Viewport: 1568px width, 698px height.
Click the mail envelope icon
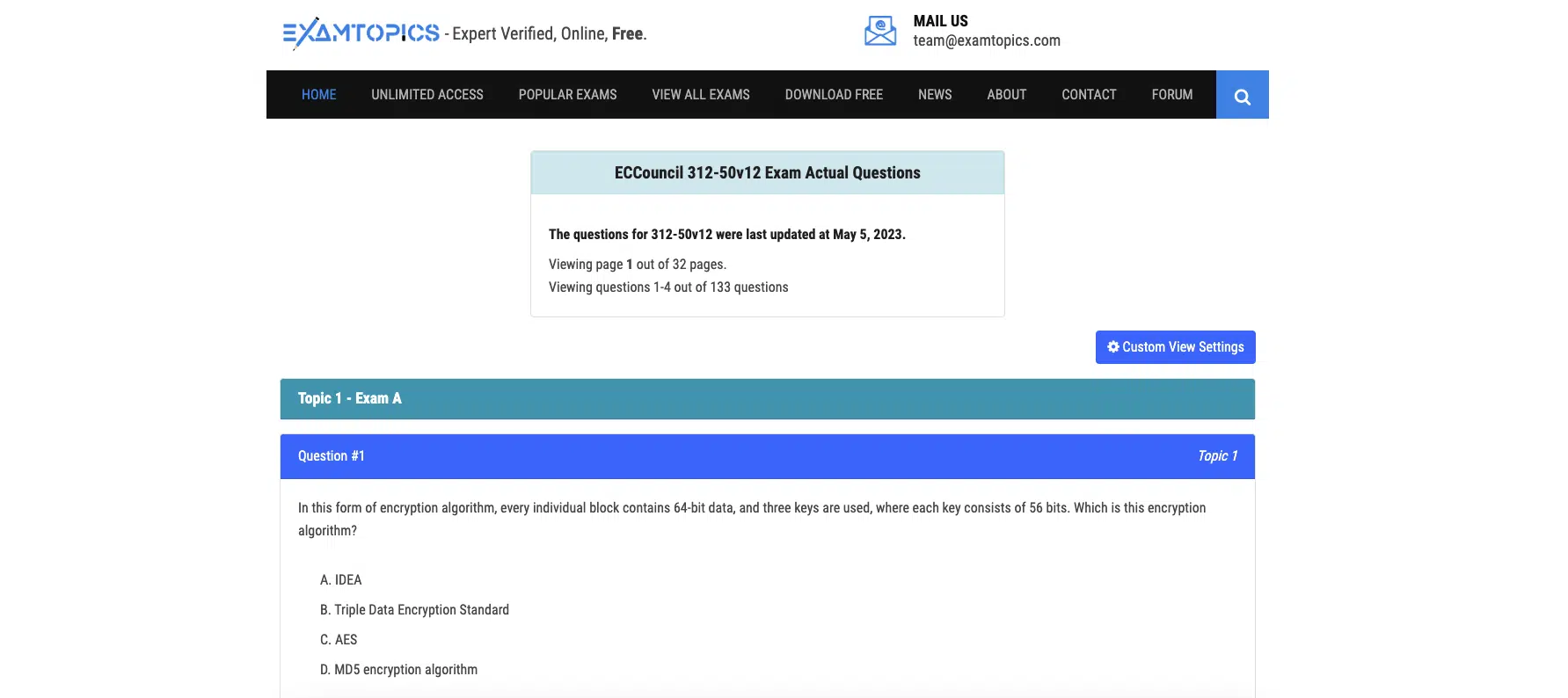[x=879, y=31]
